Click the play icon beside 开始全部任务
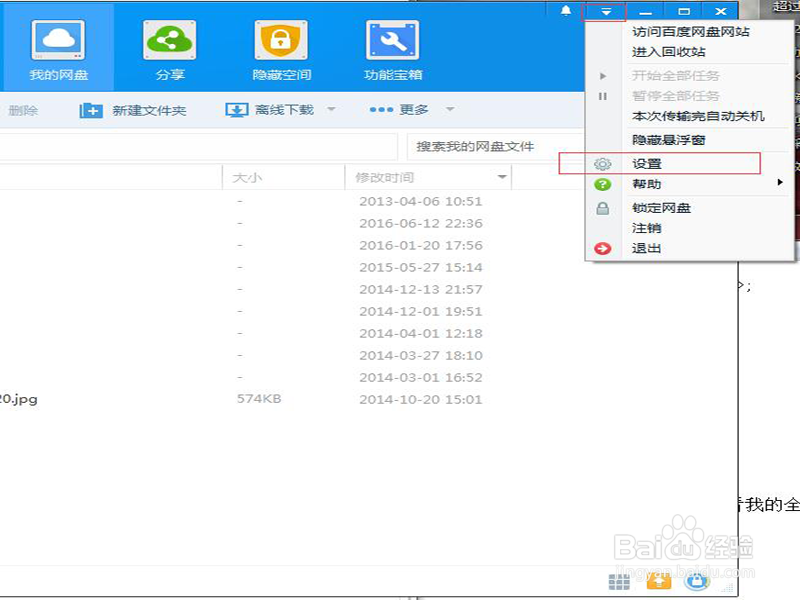Viewport: 800px width, 600px height. coord(603,76)
